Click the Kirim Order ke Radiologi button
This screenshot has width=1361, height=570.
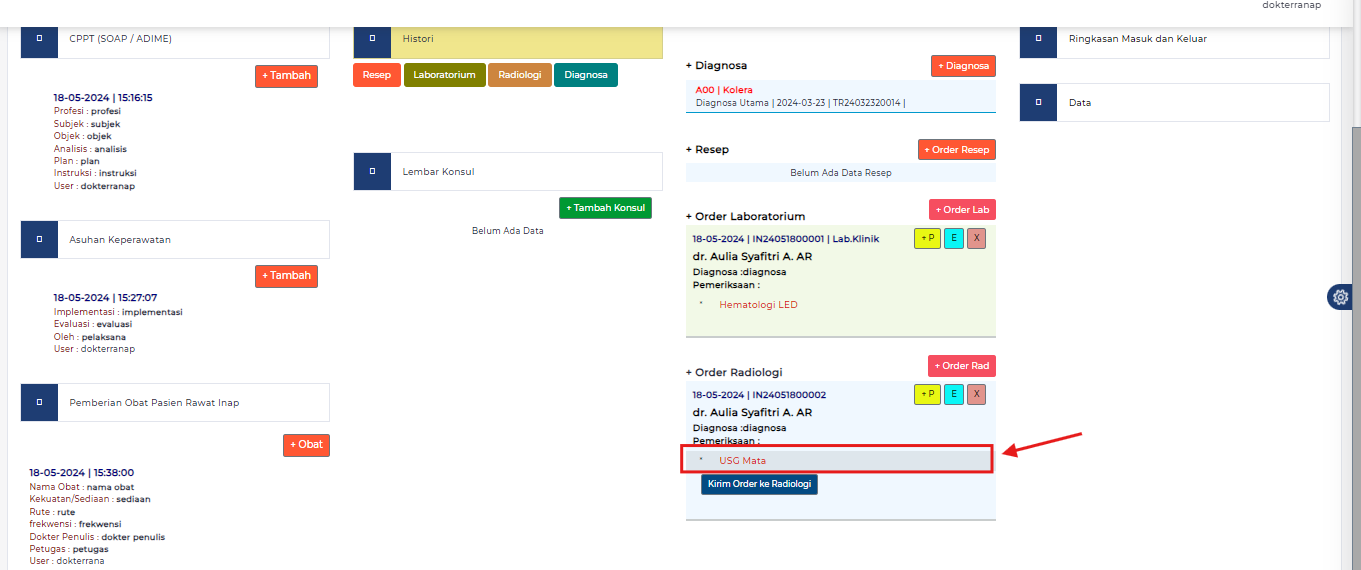(x=759, y=484)
